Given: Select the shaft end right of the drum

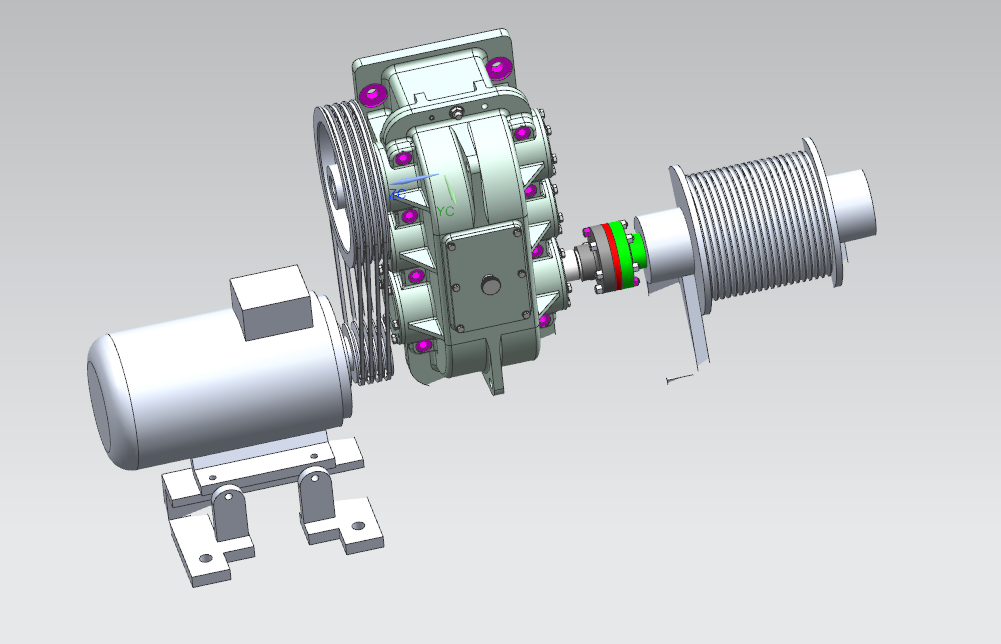Looking at the screenshot, I should point(854,206).
